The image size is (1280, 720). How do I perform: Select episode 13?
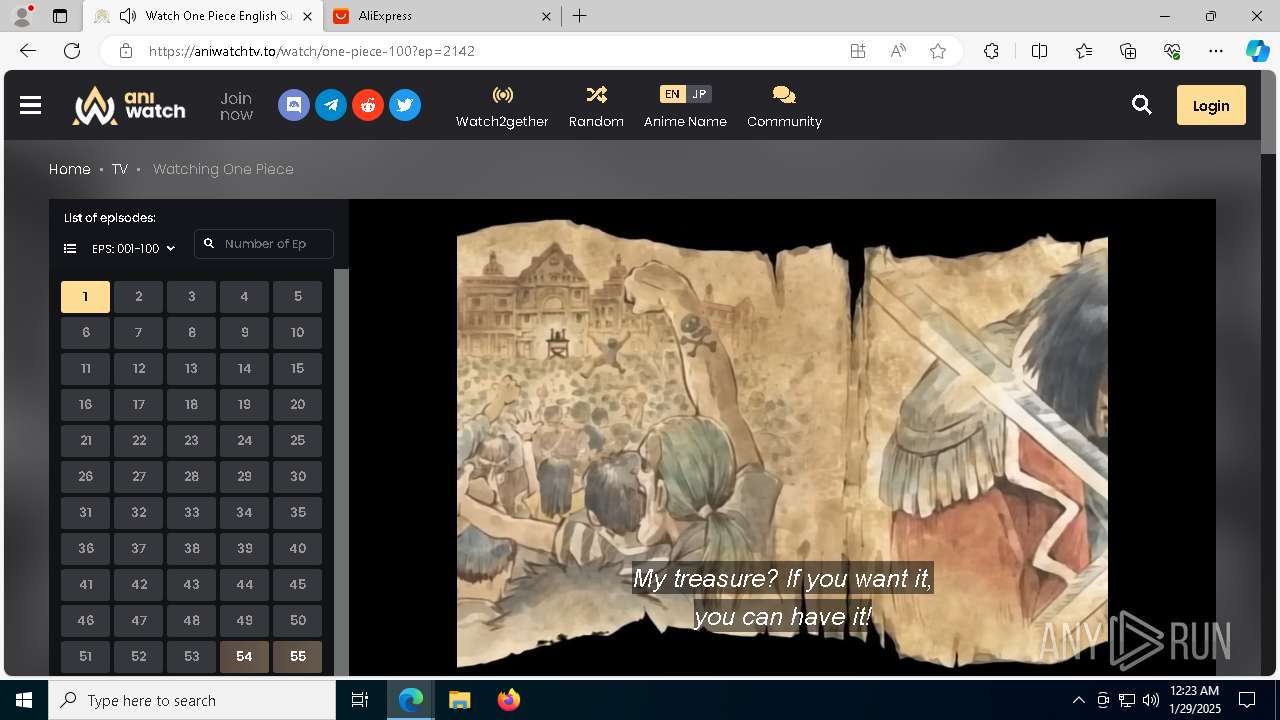click(191, 369)
